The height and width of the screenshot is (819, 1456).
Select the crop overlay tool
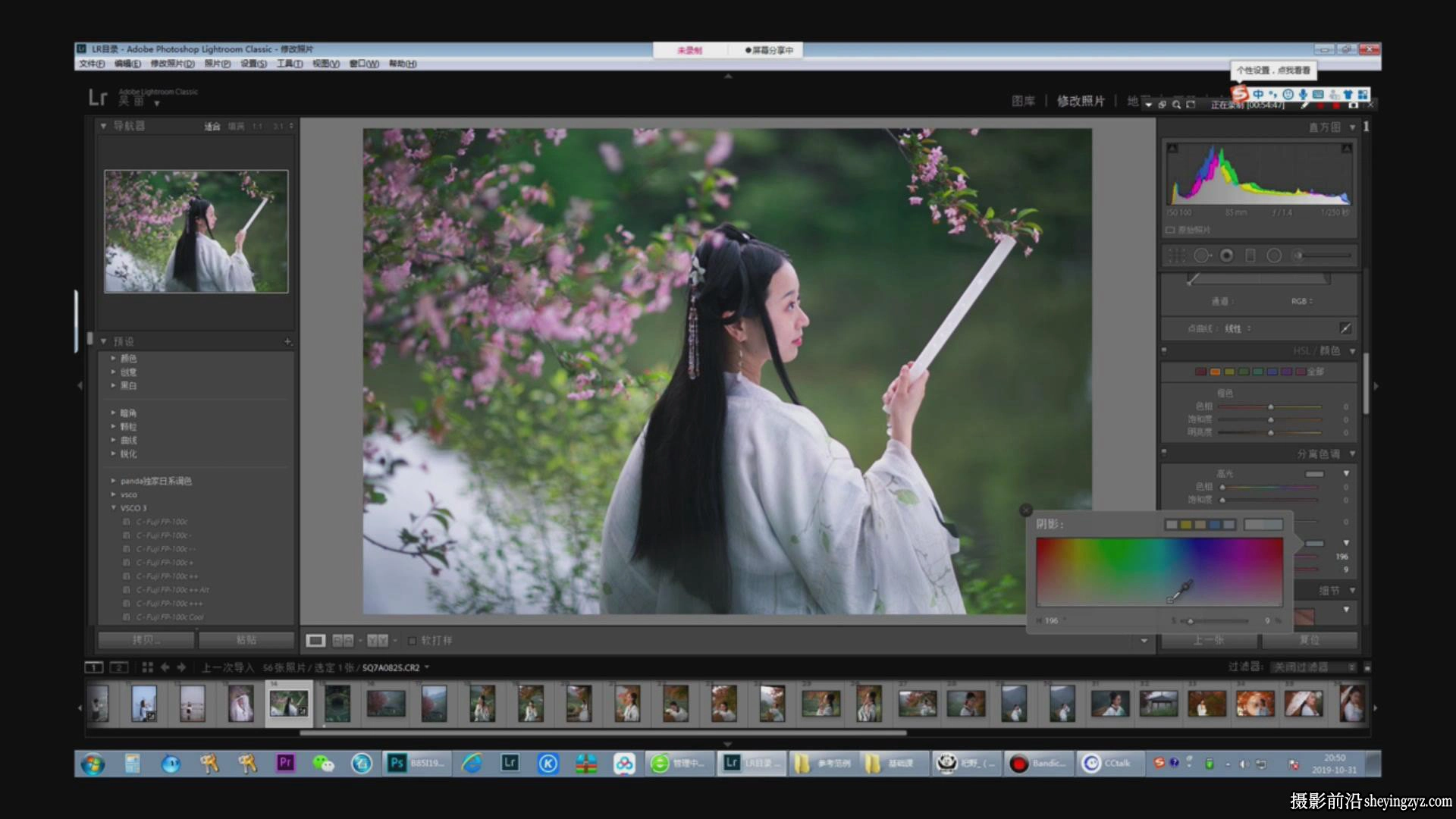pyautogui.click(x=1176, y=256)
